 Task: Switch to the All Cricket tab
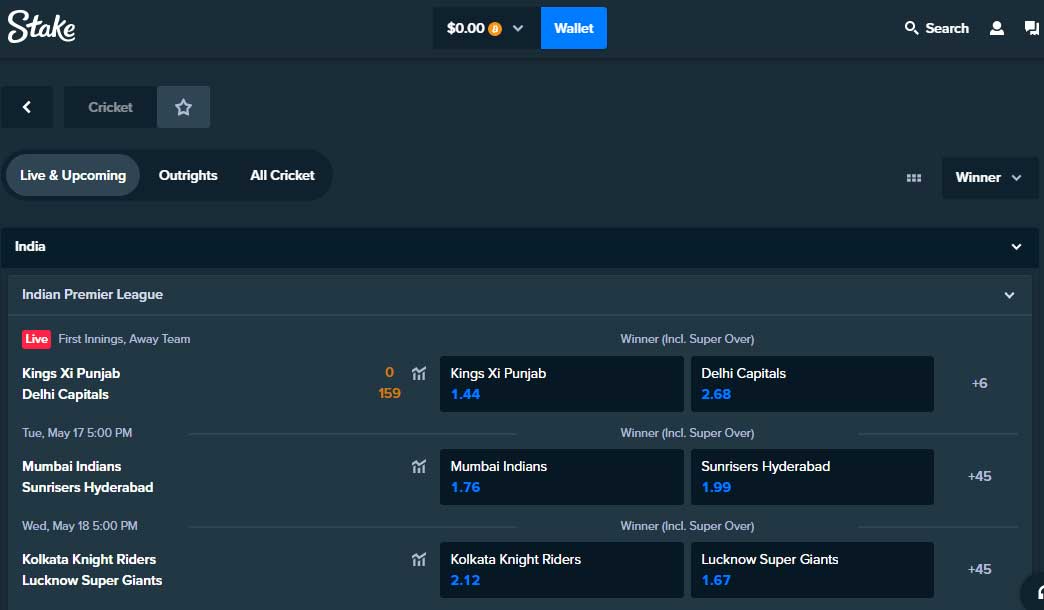pyautogui.click(x=282, y=175)
